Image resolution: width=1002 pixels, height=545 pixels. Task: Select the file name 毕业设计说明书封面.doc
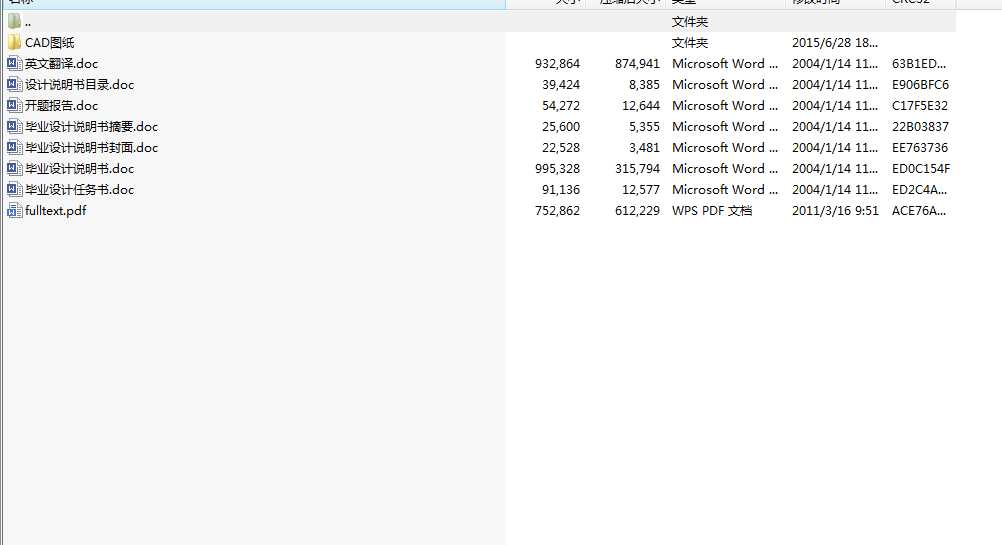tap(91, 148)
